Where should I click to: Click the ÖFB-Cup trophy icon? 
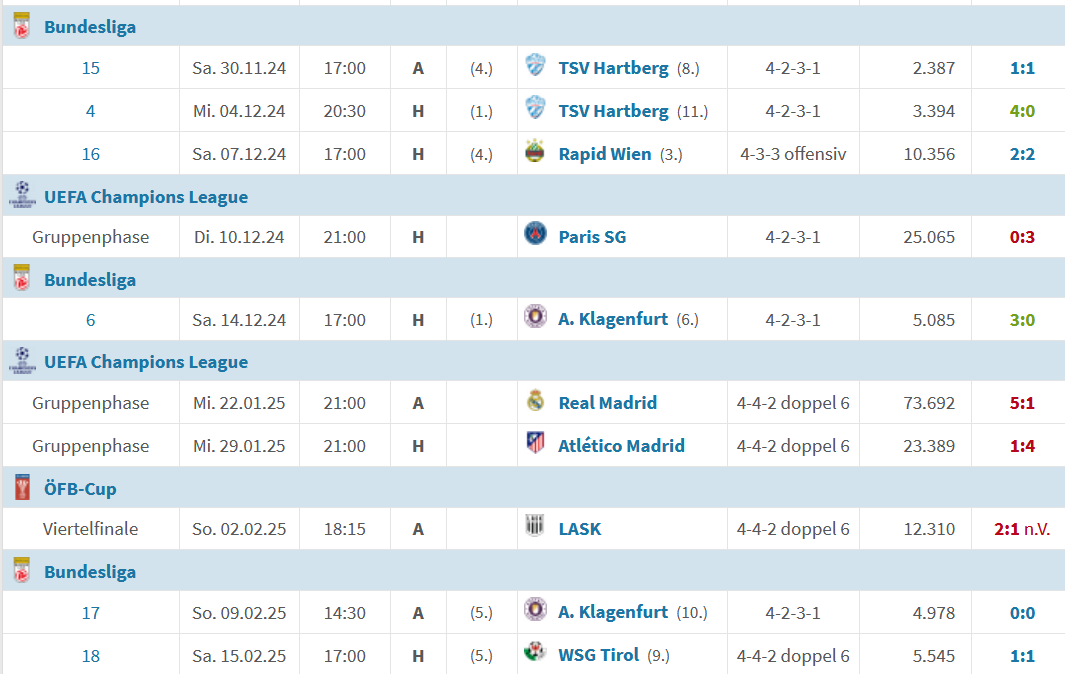tap(22, 487)
